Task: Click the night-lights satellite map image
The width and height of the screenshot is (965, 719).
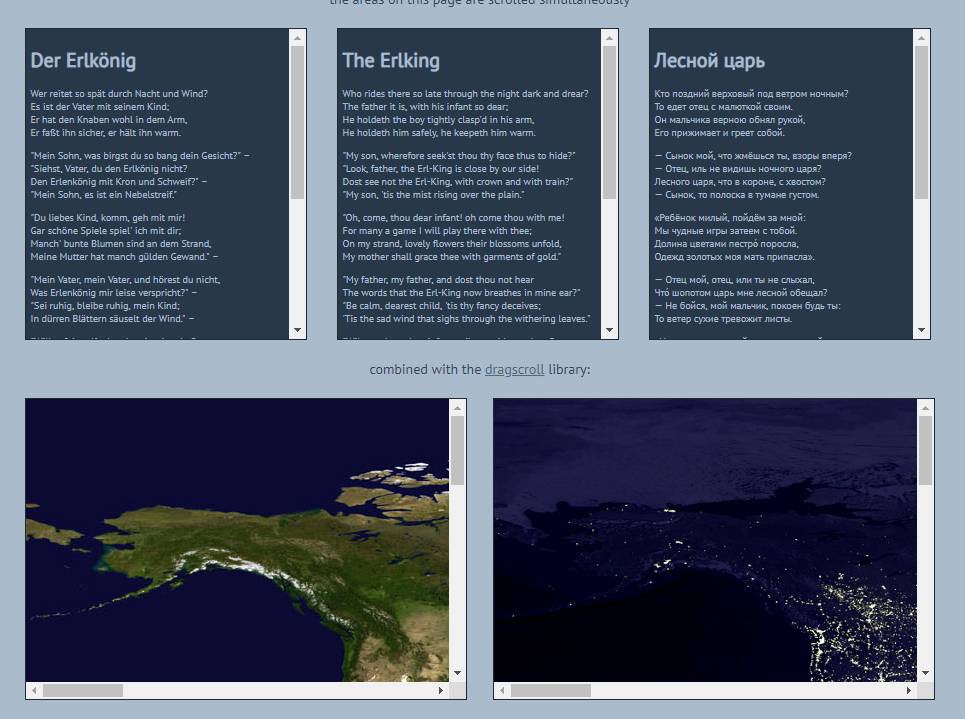Action: pyautogui.click(x=705, y=540)
